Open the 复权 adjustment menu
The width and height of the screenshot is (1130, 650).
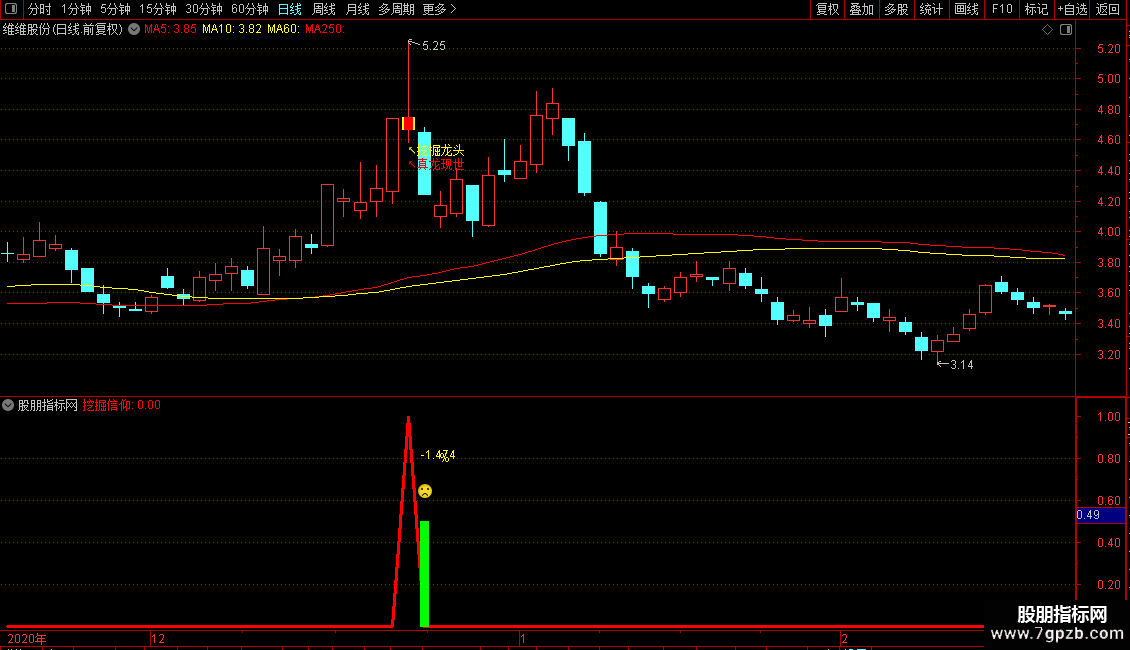[x=827, y=9]
